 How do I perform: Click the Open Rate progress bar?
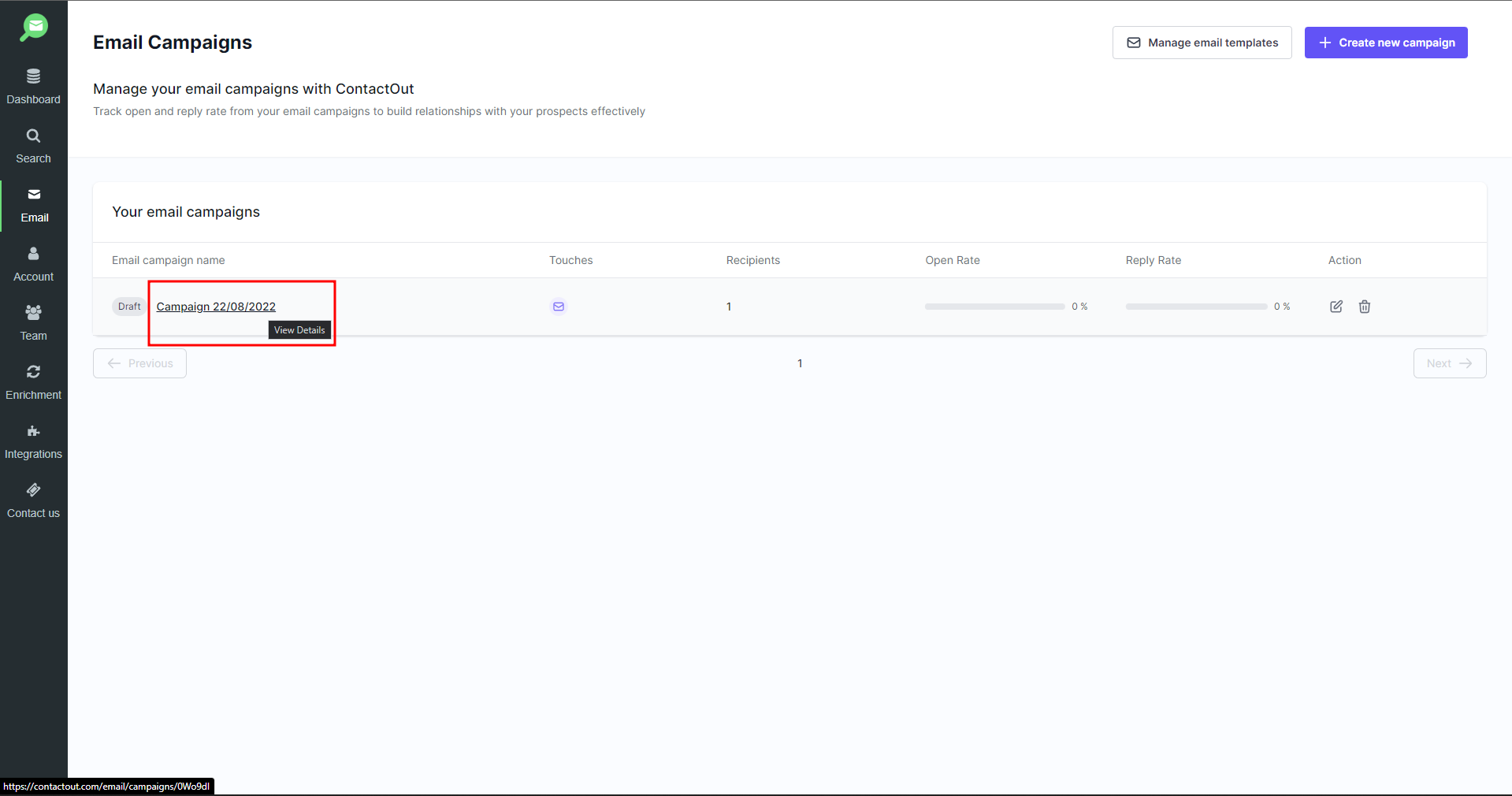pyautogui.click(x=994, y=307)
